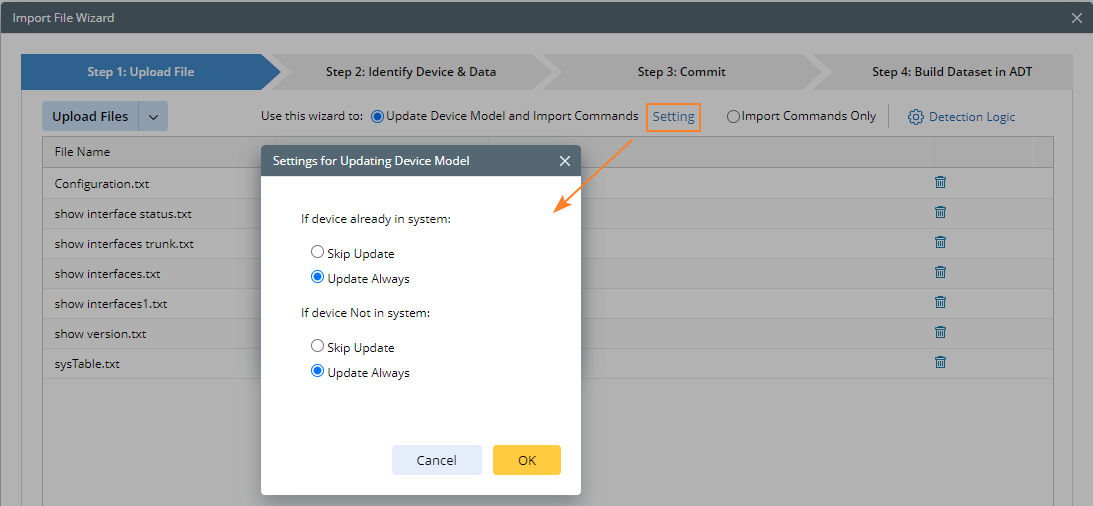Delete the show interfaces.txt row
The height and width of the screenshot is (506, 1093).
click(x=940, y=272)
